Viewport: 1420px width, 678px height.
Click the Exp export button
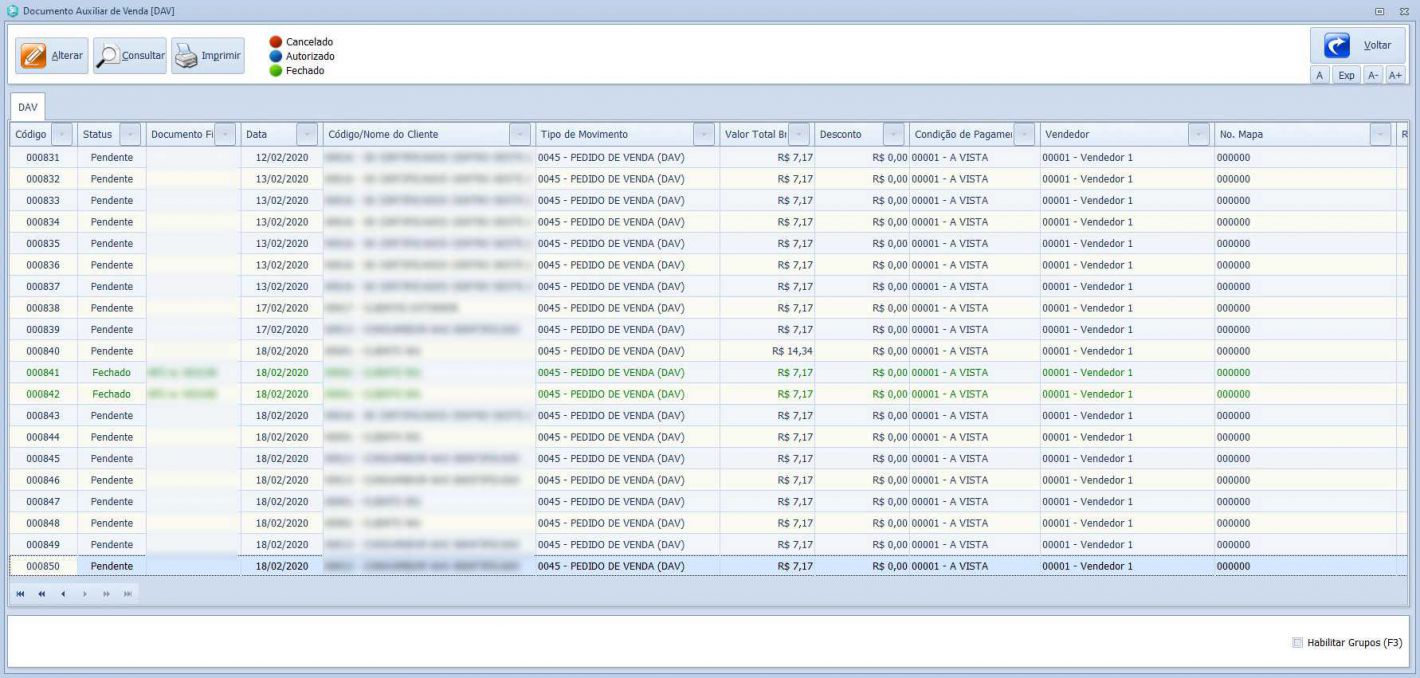1346,76
